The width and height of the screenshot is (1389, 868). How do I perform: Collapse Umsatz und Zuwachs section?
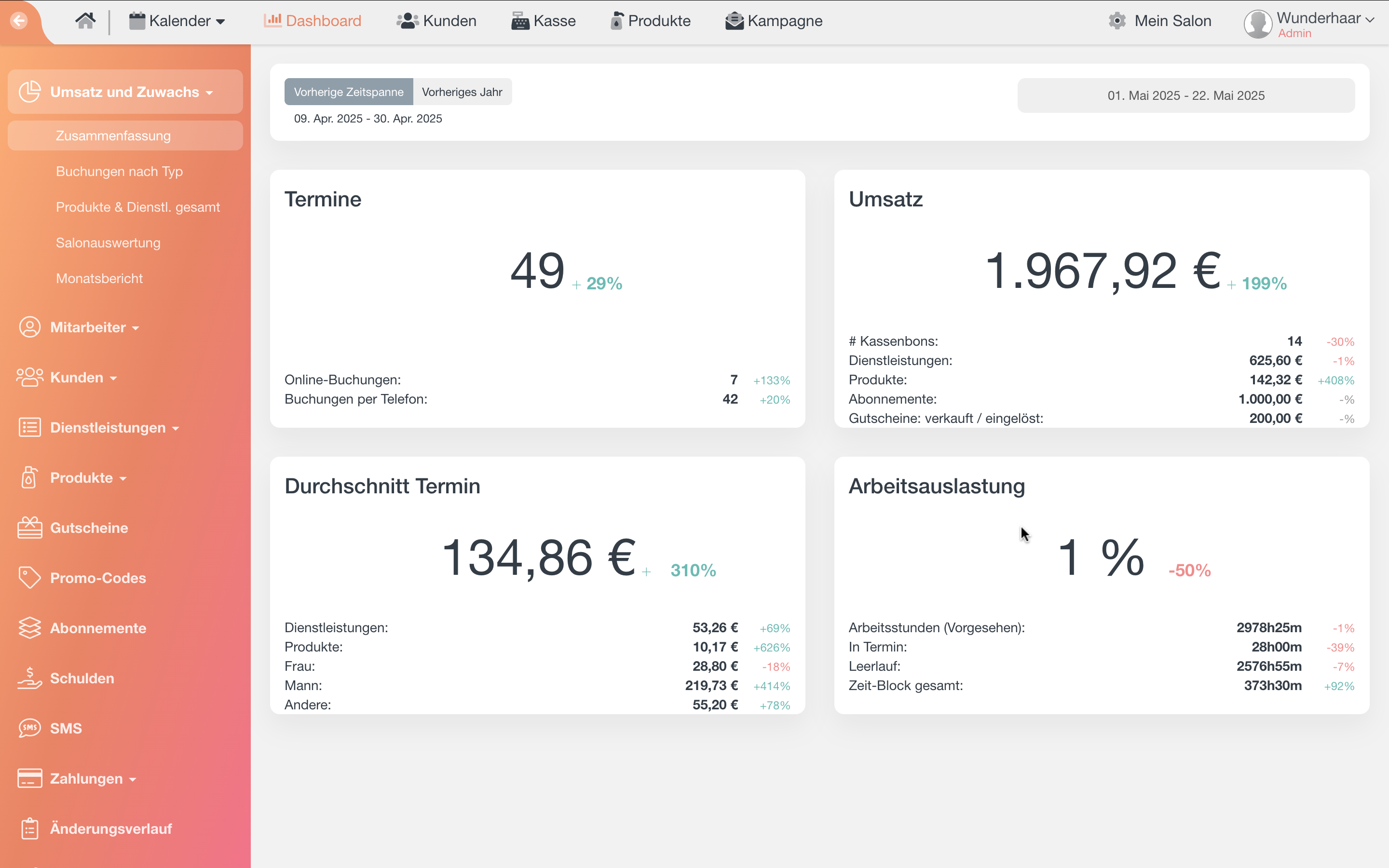click(x=124, y=92)
